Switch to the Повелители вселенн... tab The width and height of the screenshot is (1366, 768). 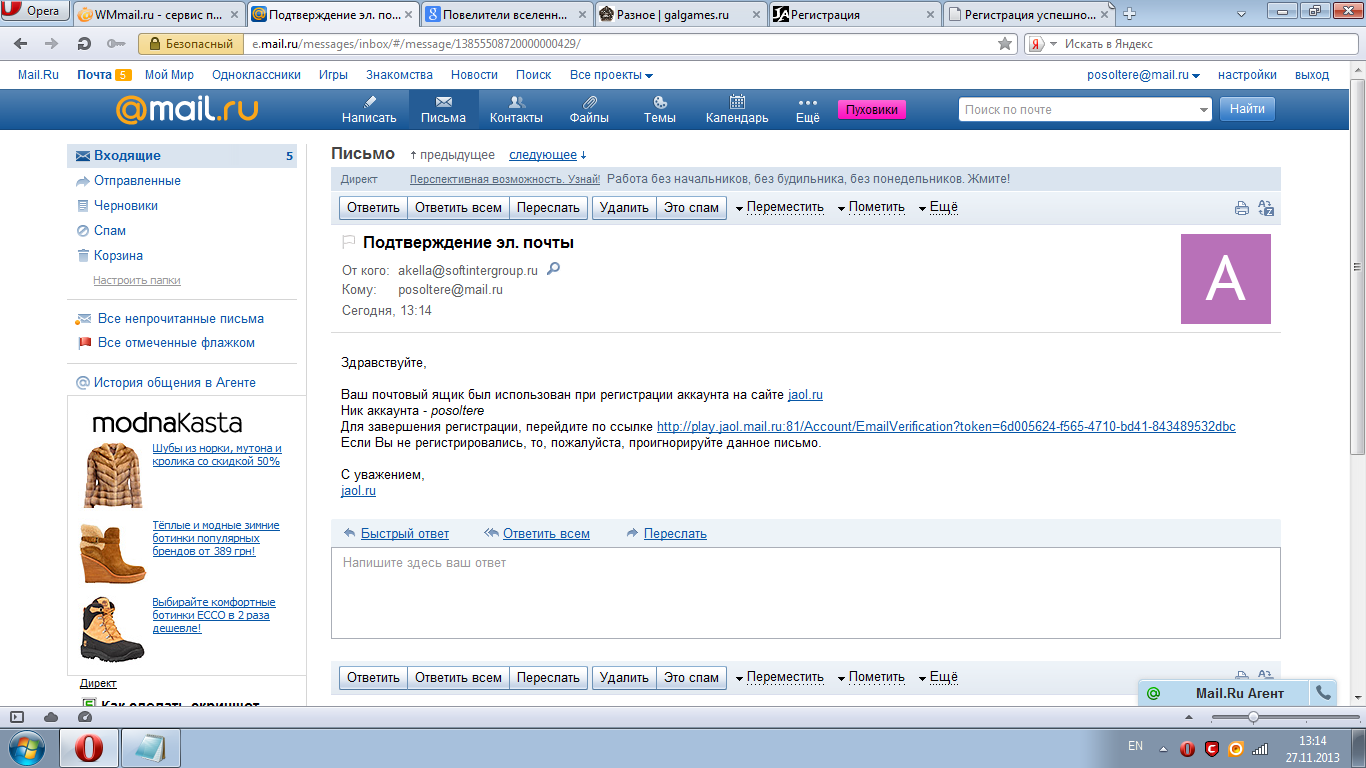[x=506, y=14]
